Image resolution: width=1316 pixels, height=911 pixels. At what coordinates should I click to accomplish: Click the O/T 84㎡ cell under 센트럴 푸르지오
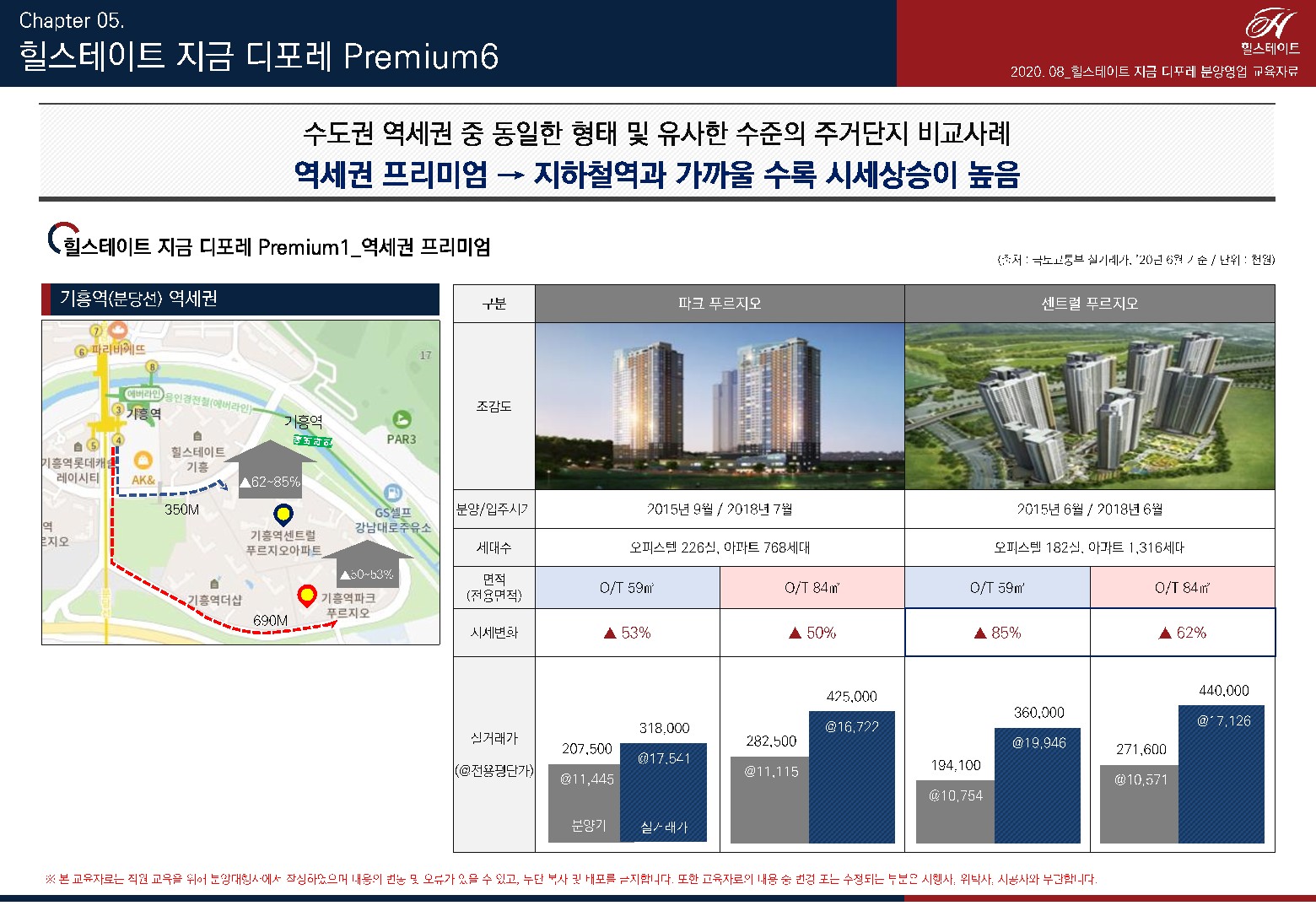tap(1183, 587)
